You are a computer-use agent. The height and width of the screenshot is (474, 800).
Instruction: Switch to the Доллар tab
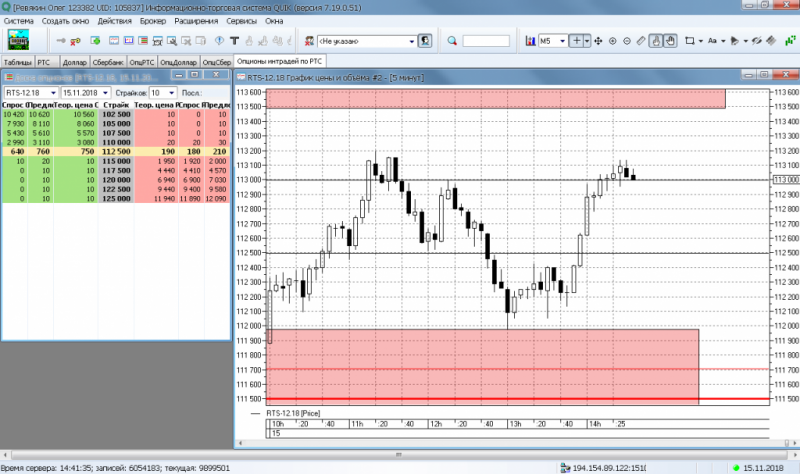point(74,62)
